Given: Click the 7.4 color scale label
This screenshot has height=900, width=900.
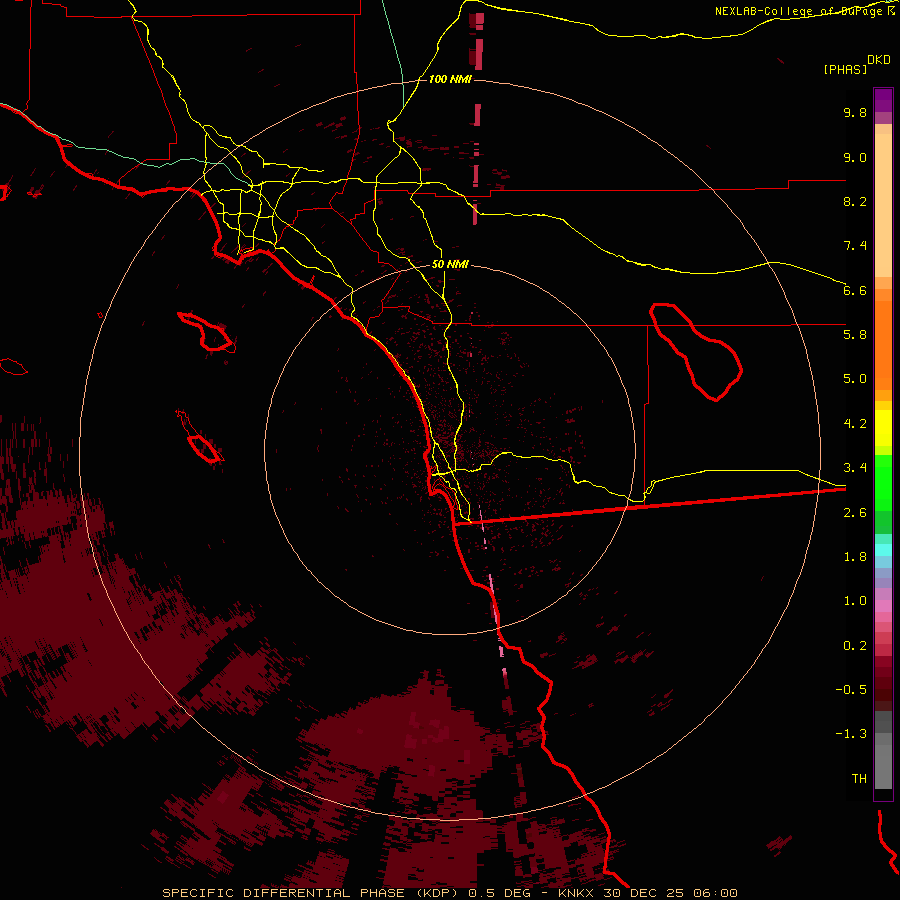Looking at the screenshot, I should (x=855, y=246).
